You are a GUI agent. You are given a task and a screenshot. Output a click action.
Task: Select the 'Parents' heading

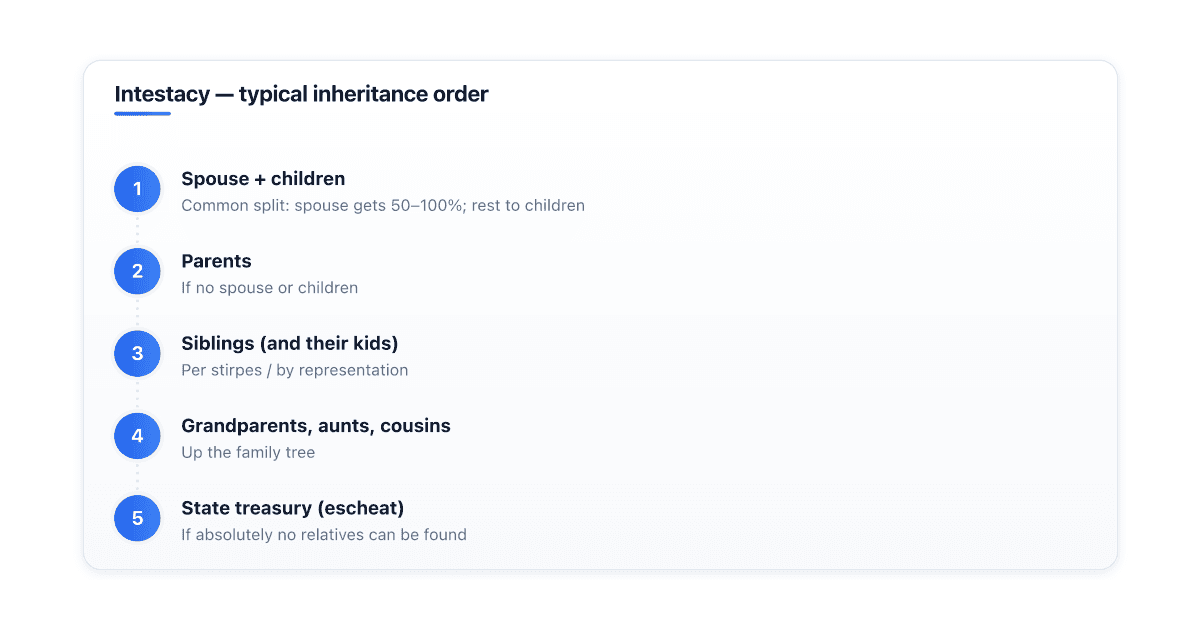click(x=216, y=261)
